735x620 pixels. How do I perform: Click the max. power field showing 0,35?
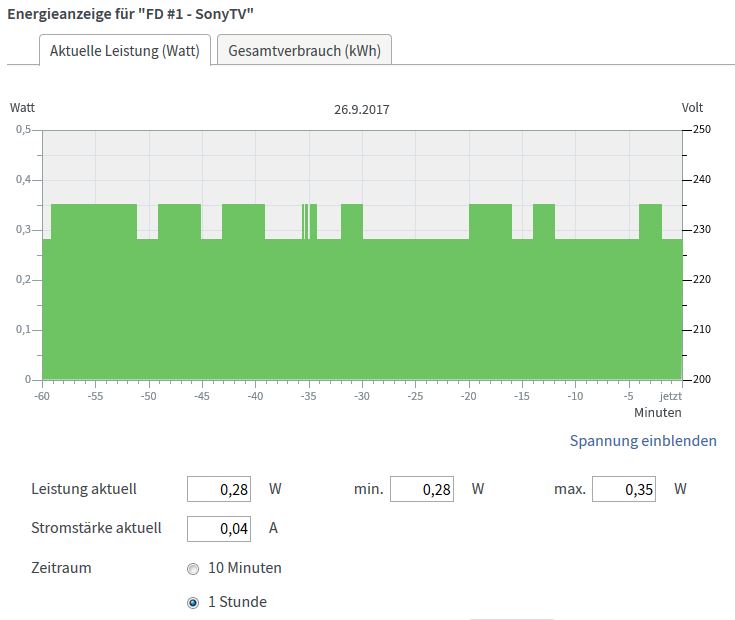click(624, 490)
